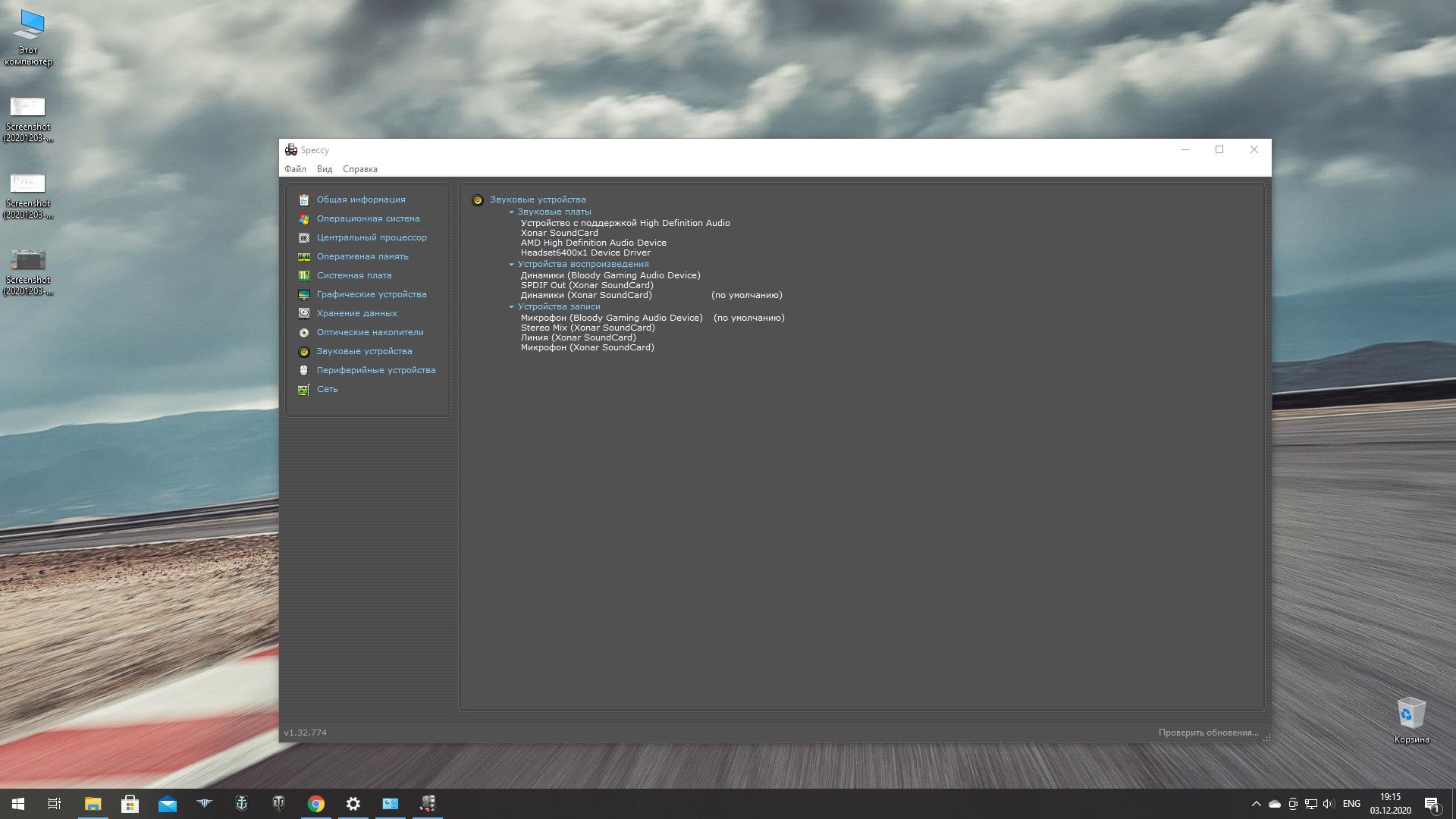Screen dimensions: 1456x819
Task: Click the mouse icon for Периферийные устройства
Action: pos(304,370)
